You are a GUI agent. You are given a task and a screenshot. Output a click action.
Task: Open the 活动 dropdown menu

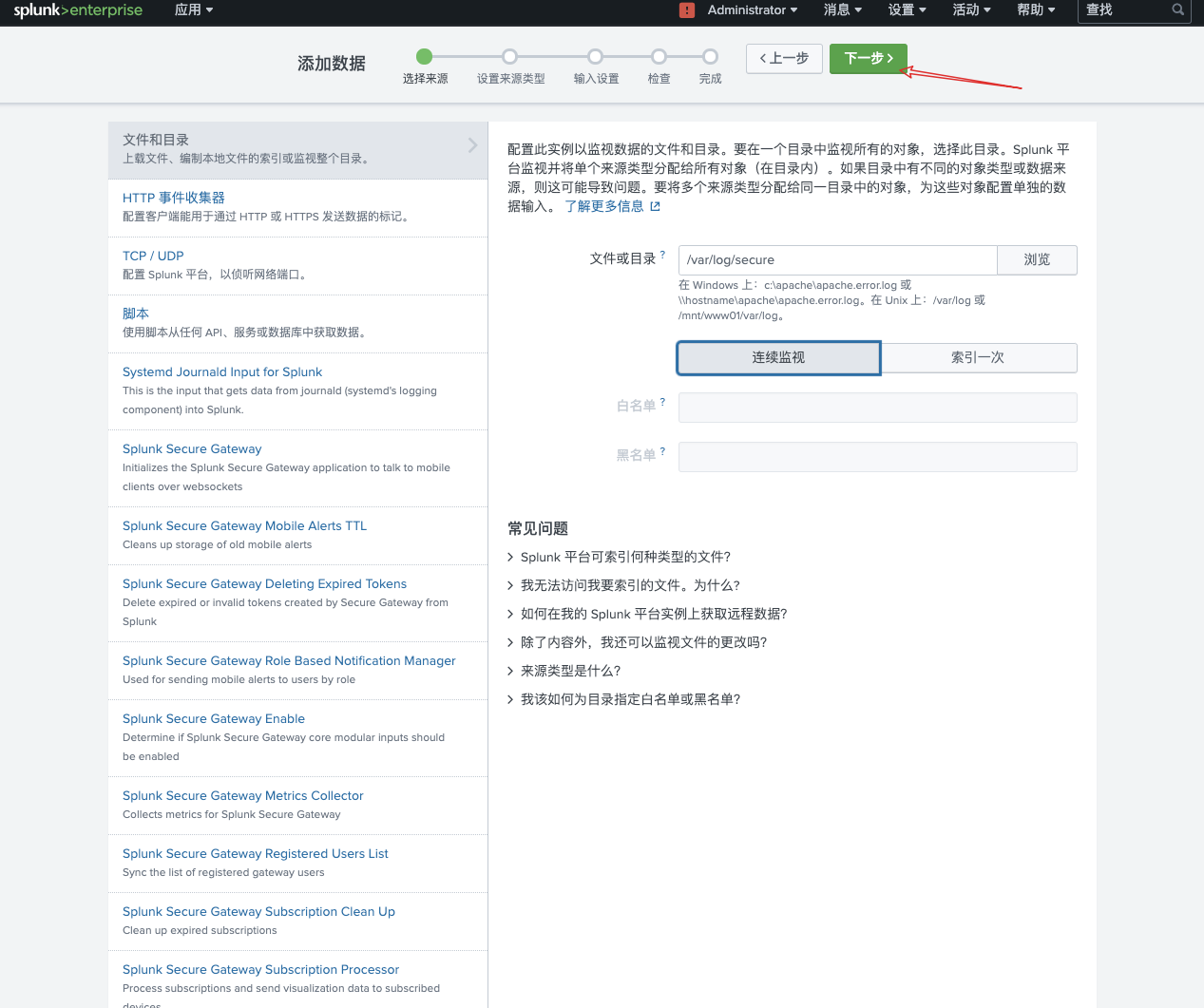(x=972, y=10)
